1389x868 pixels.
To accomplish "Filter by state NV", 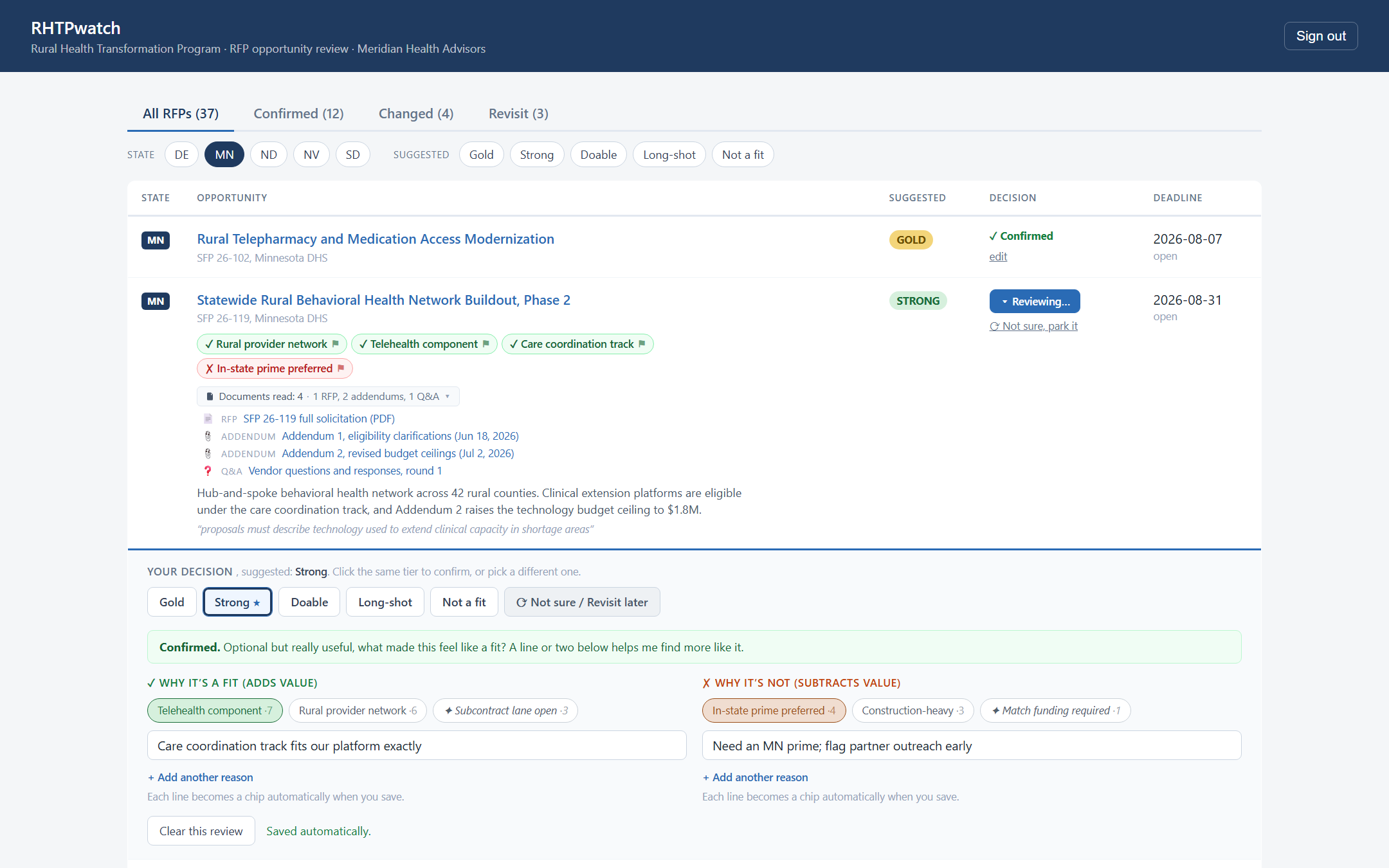I will (x=311, y=154).
